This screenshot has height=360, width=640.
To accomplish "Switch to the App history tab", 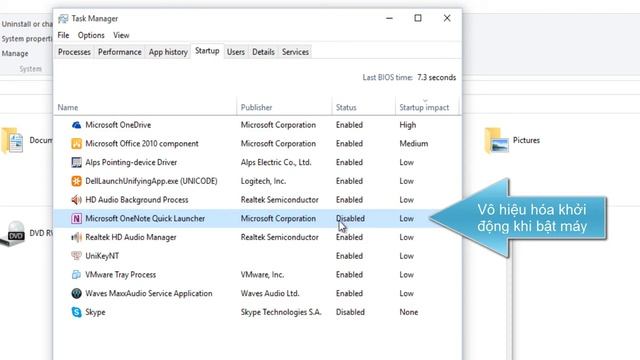I will pos(168,52).
